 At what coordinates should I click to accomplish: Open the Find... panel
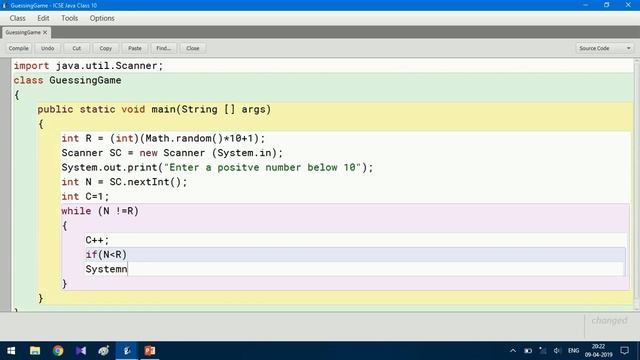tap(164, 48)
